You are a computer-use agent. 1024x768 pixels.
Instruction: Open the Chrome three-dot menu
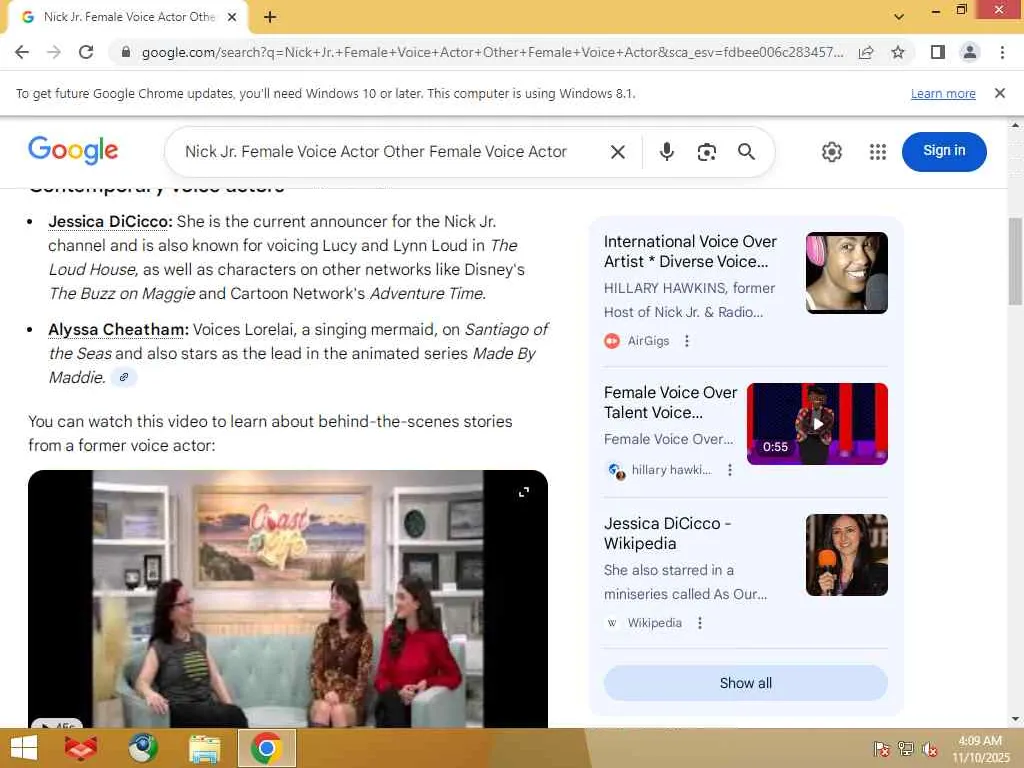tap(1002, 52)
